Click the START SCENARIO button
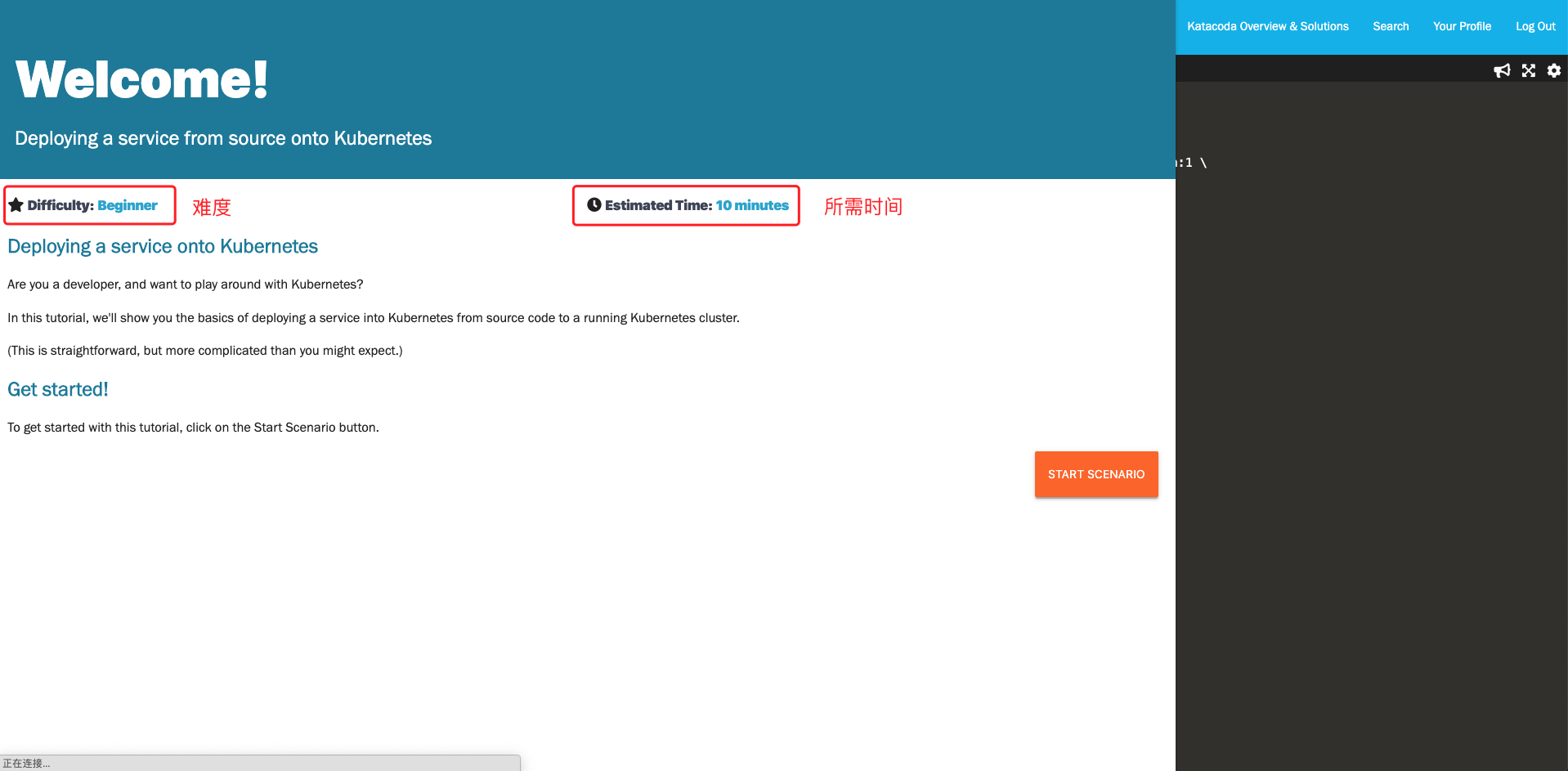The image size is (1568, 771). 1095,474
